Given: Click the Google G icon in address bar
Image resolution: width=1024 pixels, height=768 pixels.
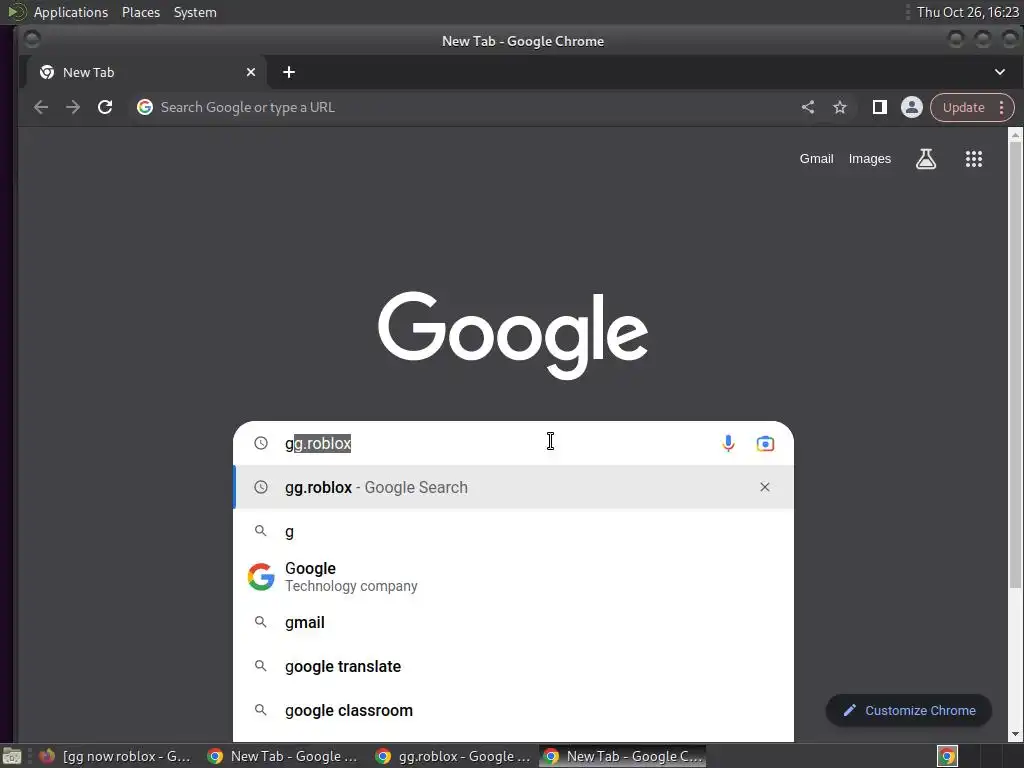Looking at the screenshot, I should (x=145, y=107).
